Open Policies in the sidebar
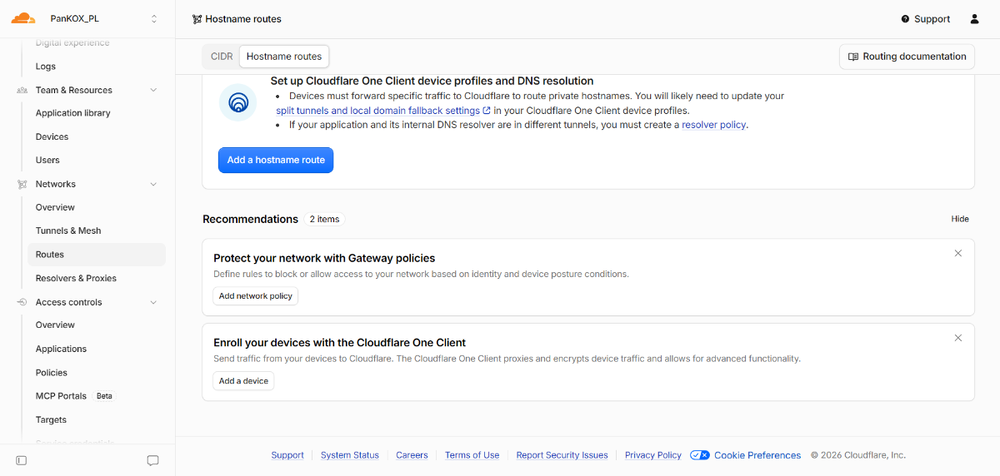 (51, 373)
